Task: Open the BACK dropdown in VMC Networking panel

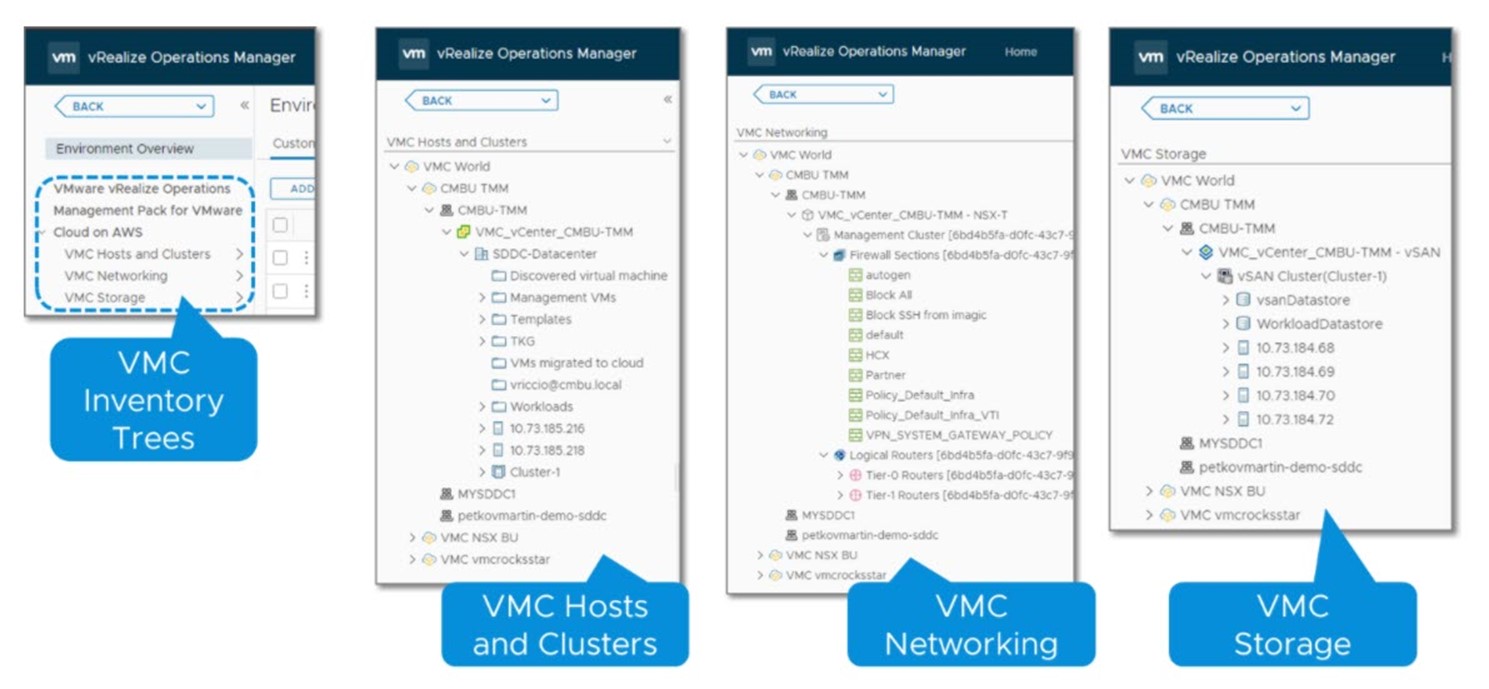Action: pos(882,95)
